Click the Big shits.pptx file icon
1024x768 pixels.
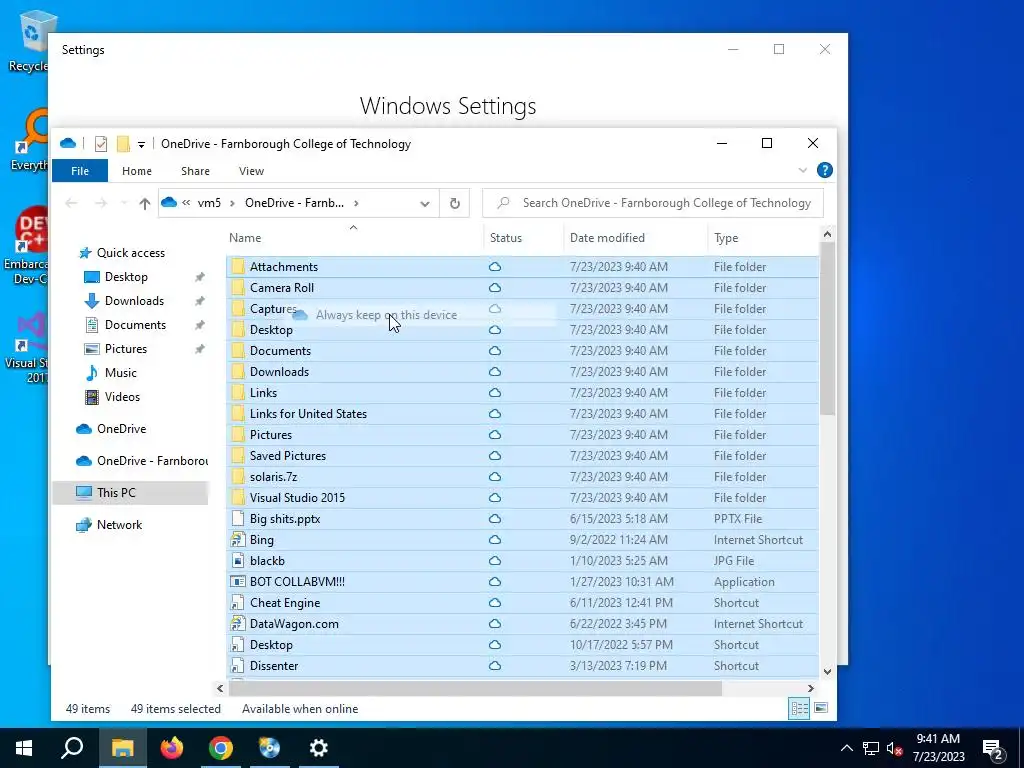238,519
